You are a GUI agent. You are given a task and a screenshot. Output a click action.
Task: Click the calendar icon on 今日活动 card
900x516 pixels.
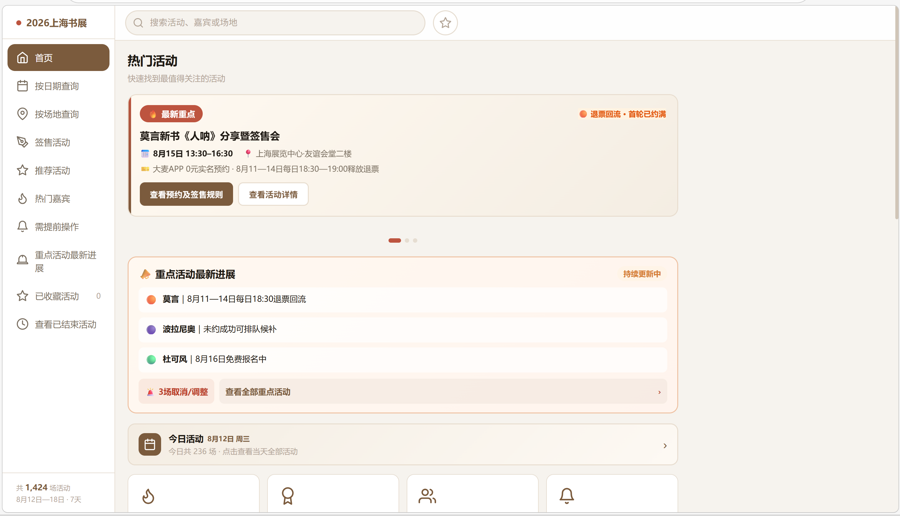(x=150, y=444)
